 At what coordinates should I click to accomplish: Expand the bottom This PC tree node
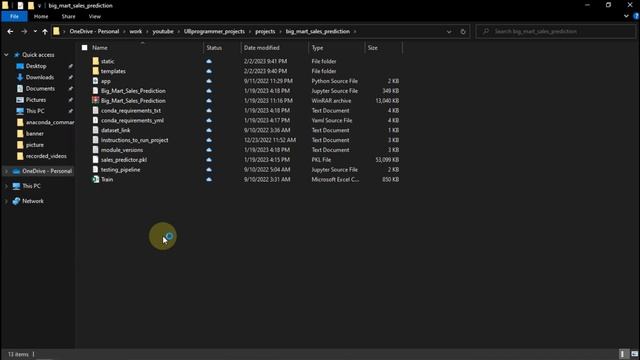pos(6,186)
